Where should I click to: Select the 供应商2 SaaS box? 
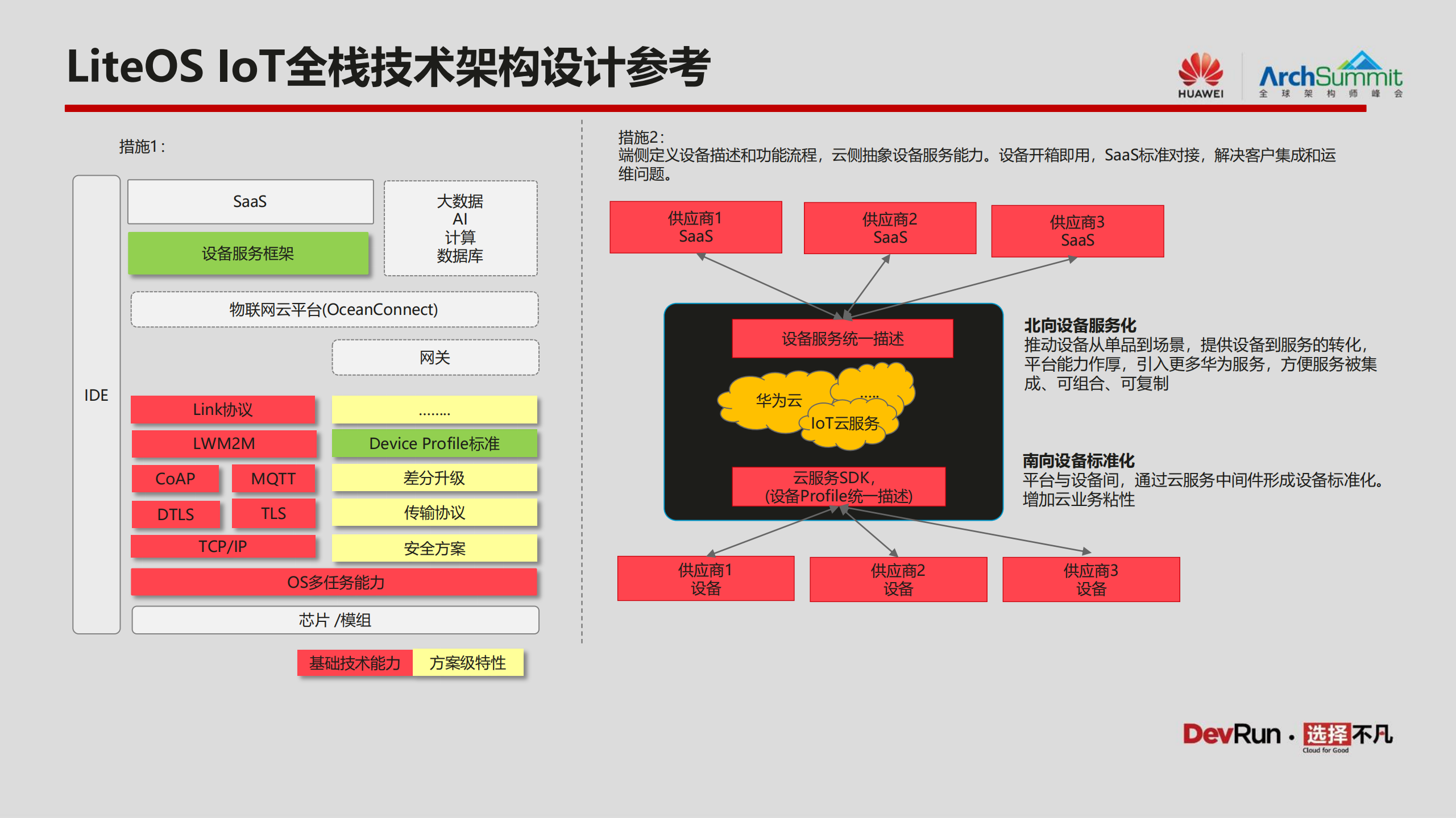click(889, 227)
